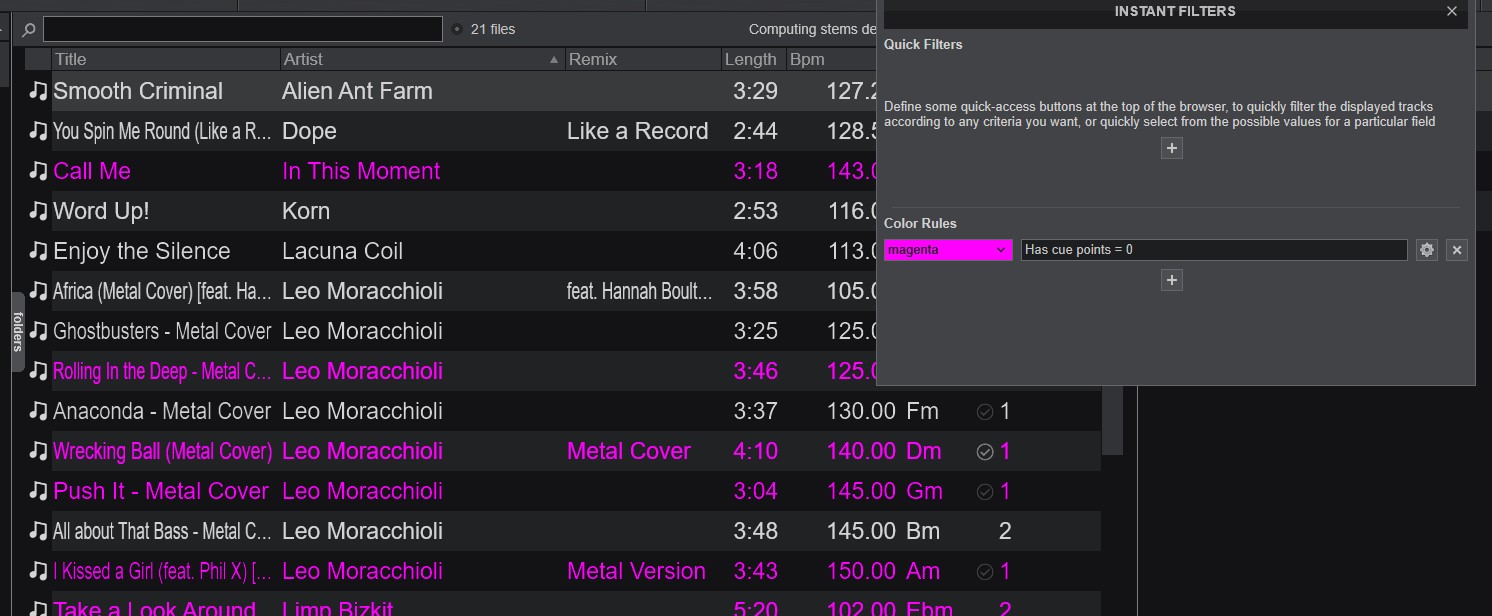Close the Instant Filters panel
This screenshot has height=616, width=1492.
click(x=1452, y=11)
